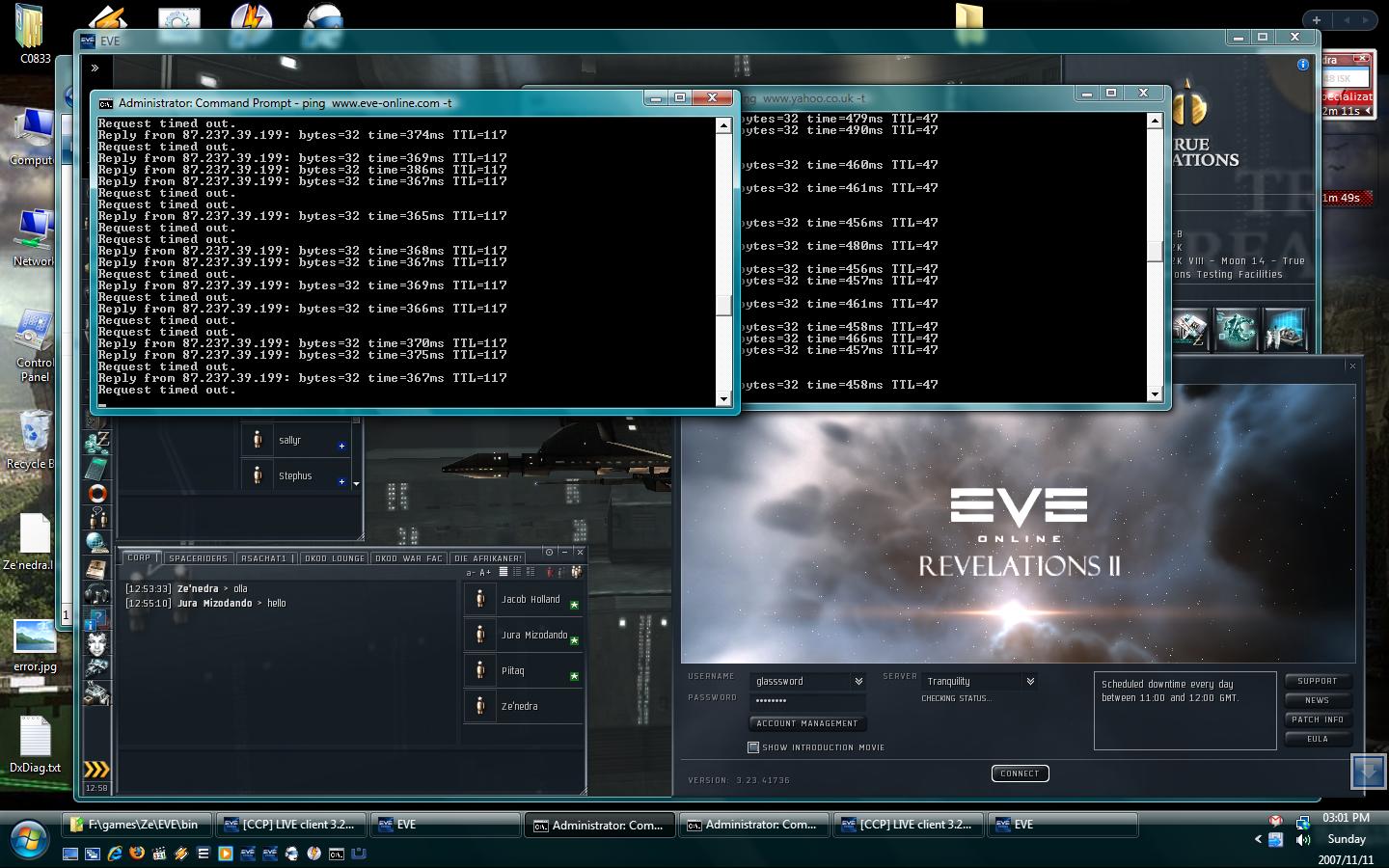Open the calculator icon in the EVE sidebar
The width and height of the screenshot is (1389, 868).
click(97, 469)
